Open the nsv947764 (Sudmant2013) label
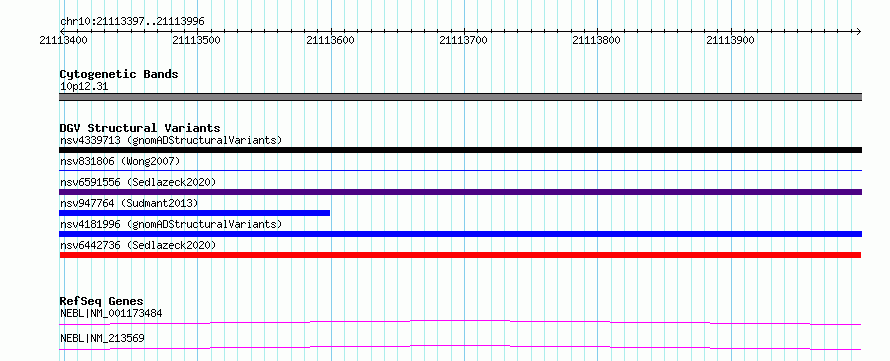Screen dimensions: 890x361 [x=129, y=203]
